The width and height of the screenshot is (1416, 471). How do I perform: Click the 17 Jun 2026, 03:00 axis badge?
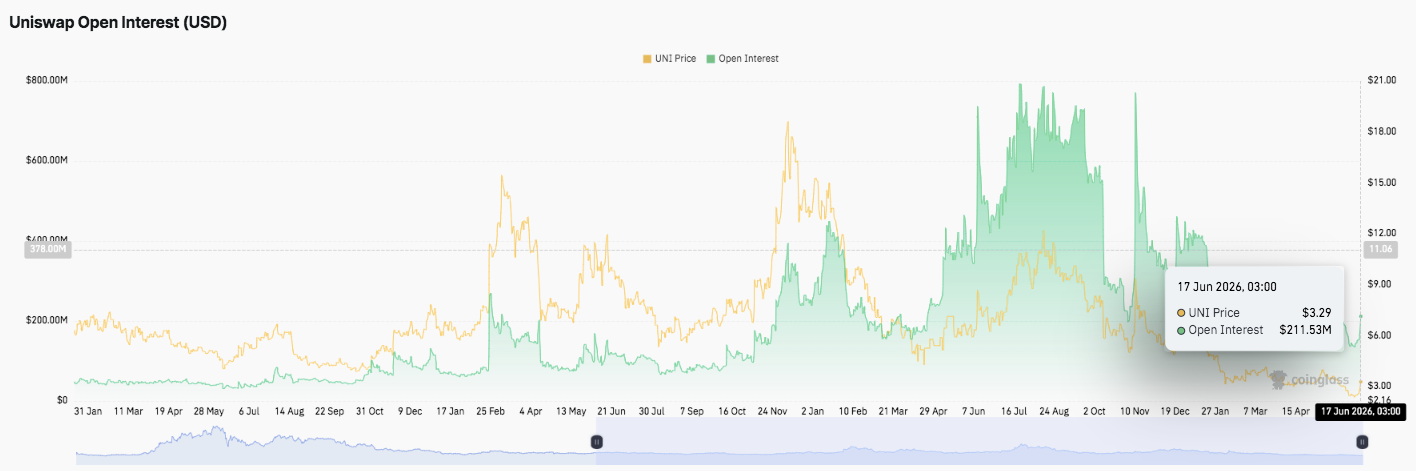[1360, 411]
